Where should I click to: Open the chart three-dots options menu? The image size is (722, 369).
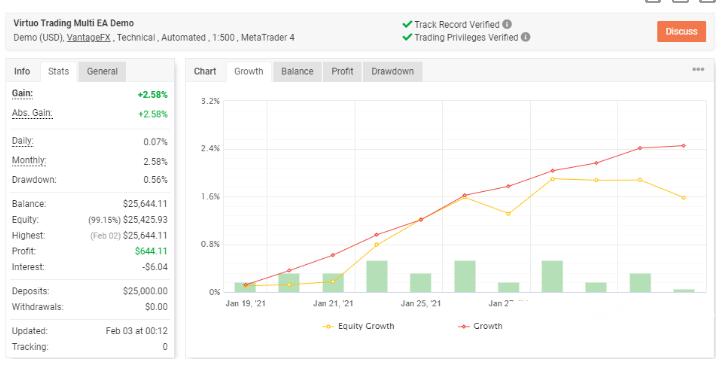tap(698, 70)
